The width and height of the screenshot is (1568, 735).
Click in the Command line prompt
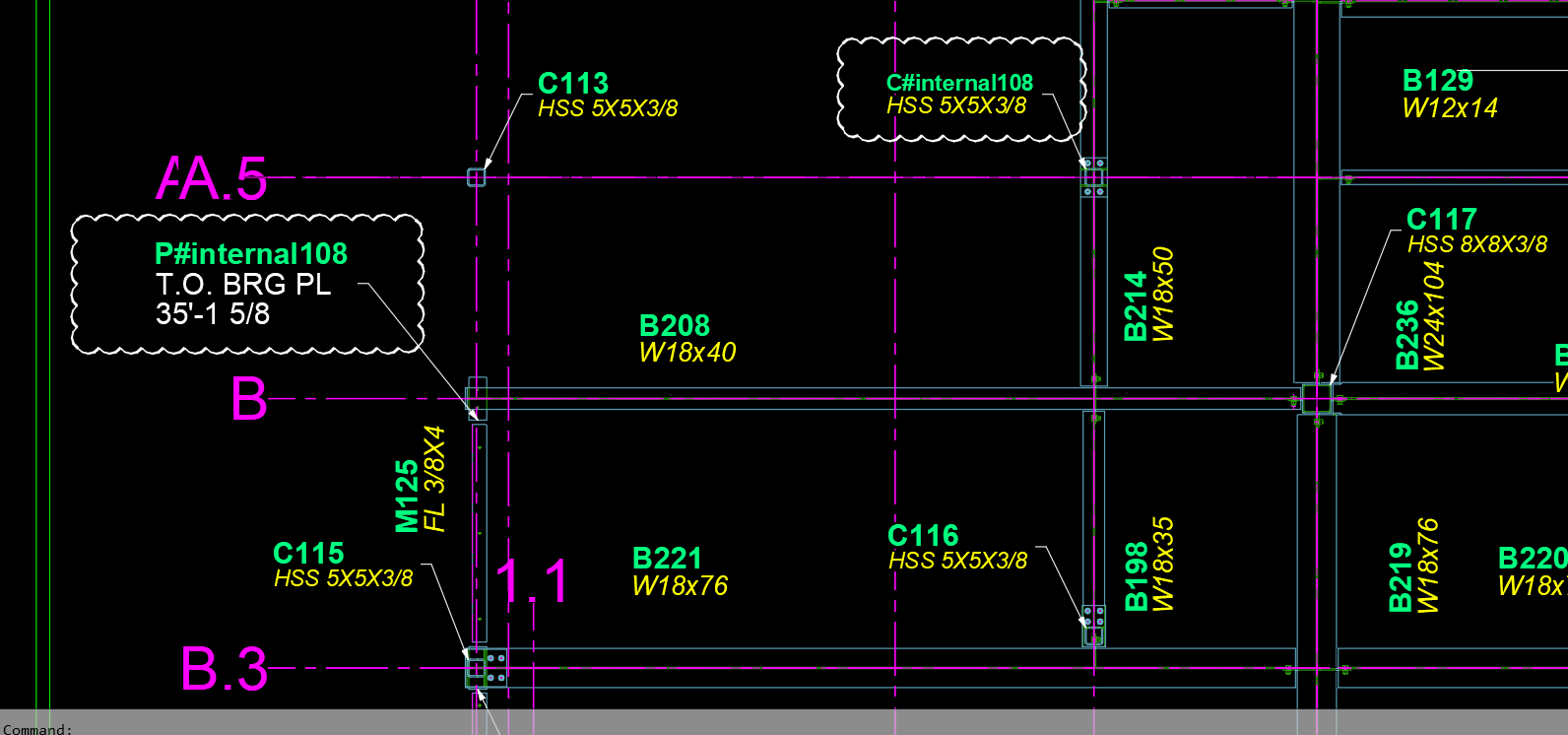[x=784, y=728]
